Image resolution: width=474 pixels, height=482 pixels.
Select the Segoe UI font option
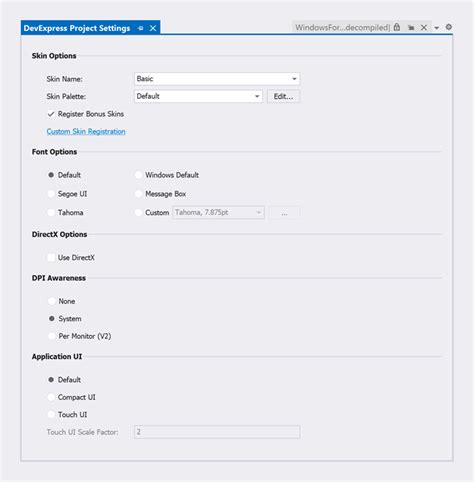tap(51, 194)
